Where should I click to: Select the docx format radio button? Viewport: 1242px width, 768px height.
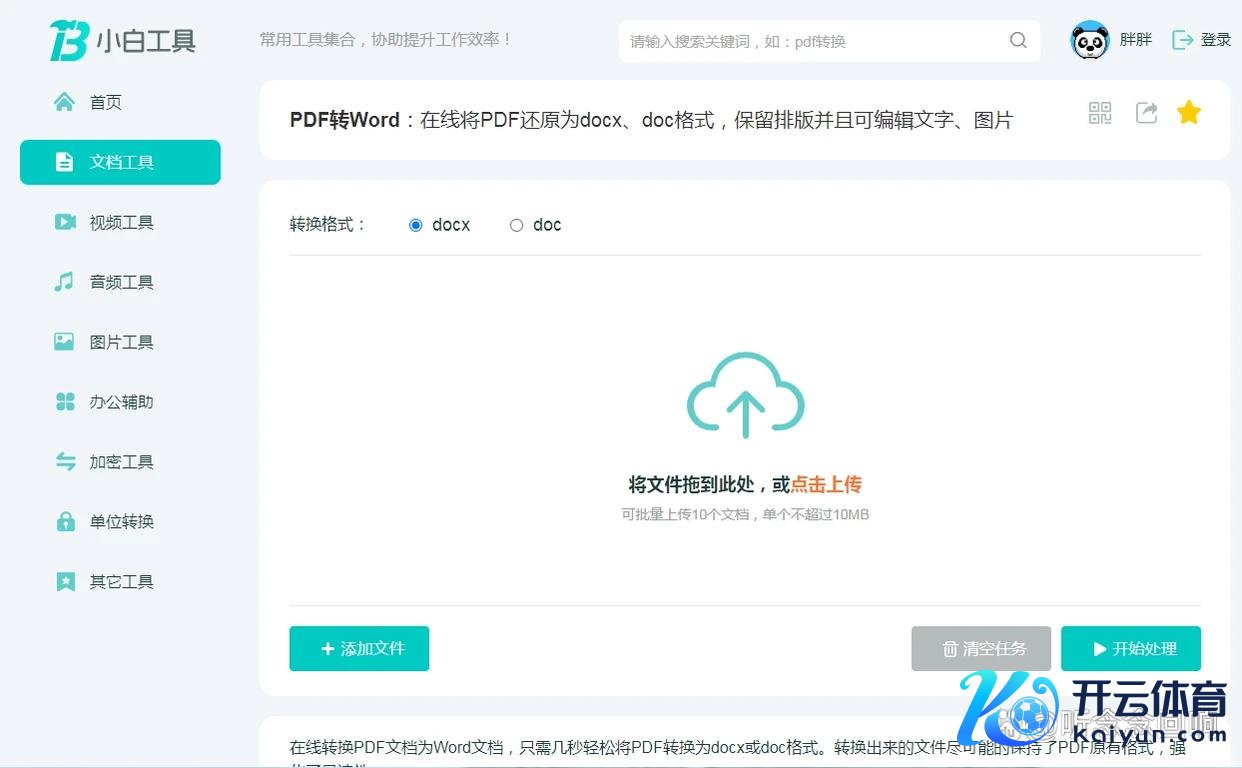[x=416, y=225]
